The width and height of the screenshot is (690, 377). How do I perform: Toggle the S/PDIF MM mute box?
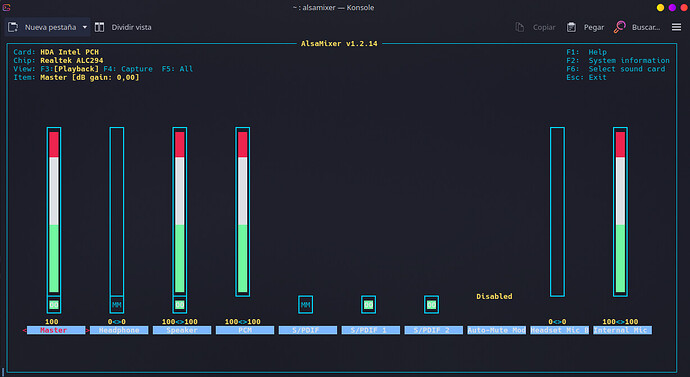click(x=305, y=304)
